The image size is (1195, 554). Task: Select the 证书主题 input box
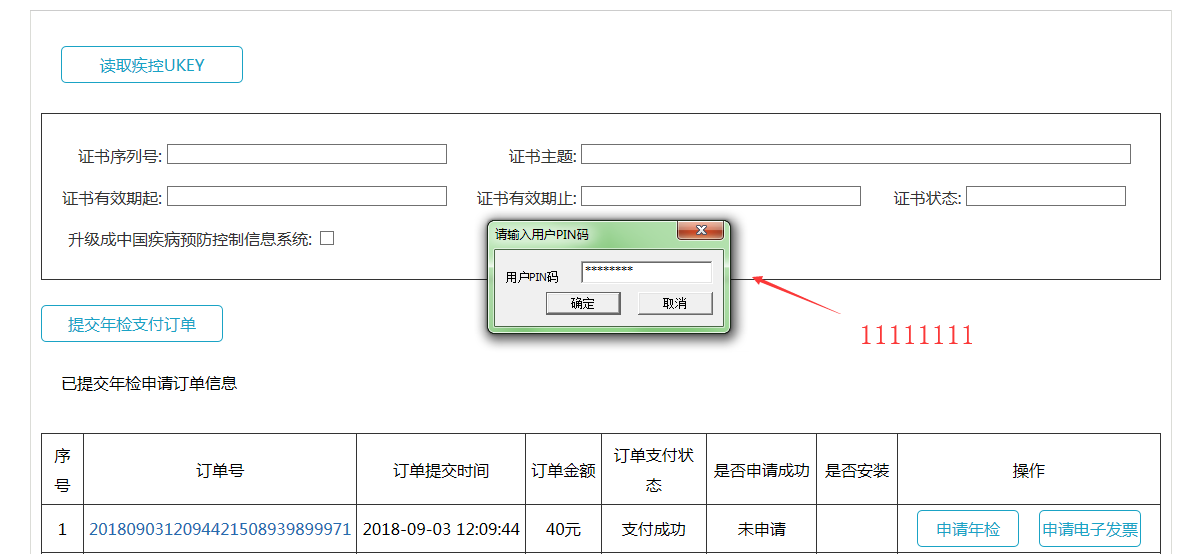point(855,154)
